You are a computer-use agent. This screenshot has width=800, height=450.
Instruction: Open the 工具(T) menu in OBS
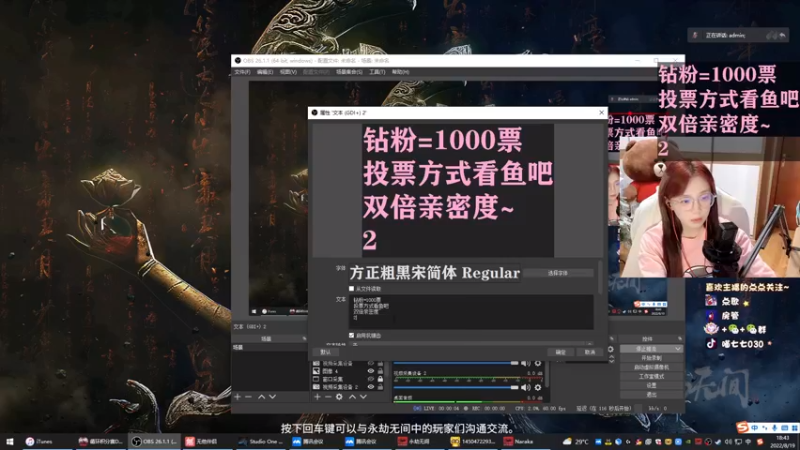377,72
